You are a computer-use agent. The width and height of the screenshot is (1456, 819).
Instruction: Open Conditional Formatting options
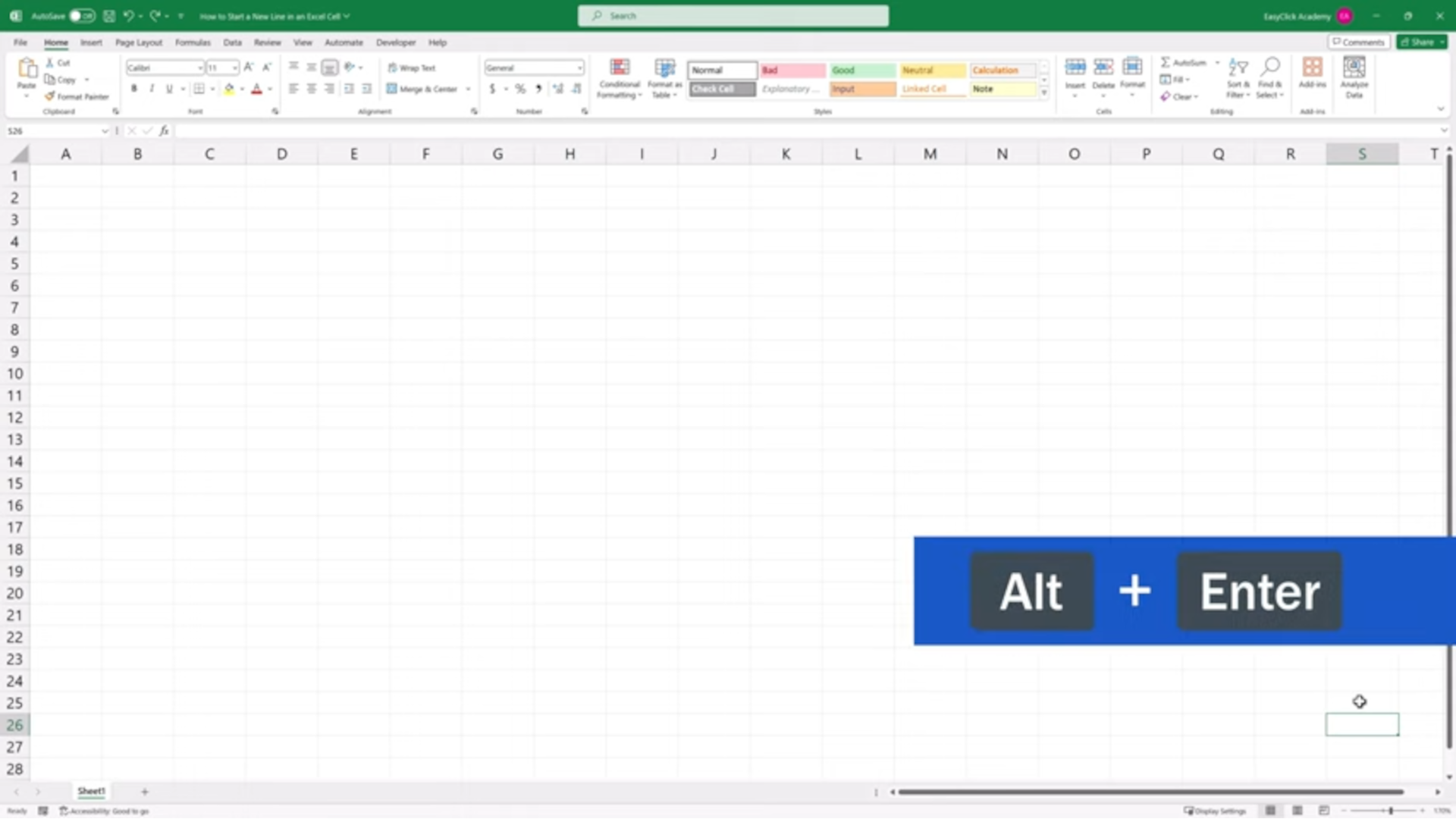pos(620,78)
